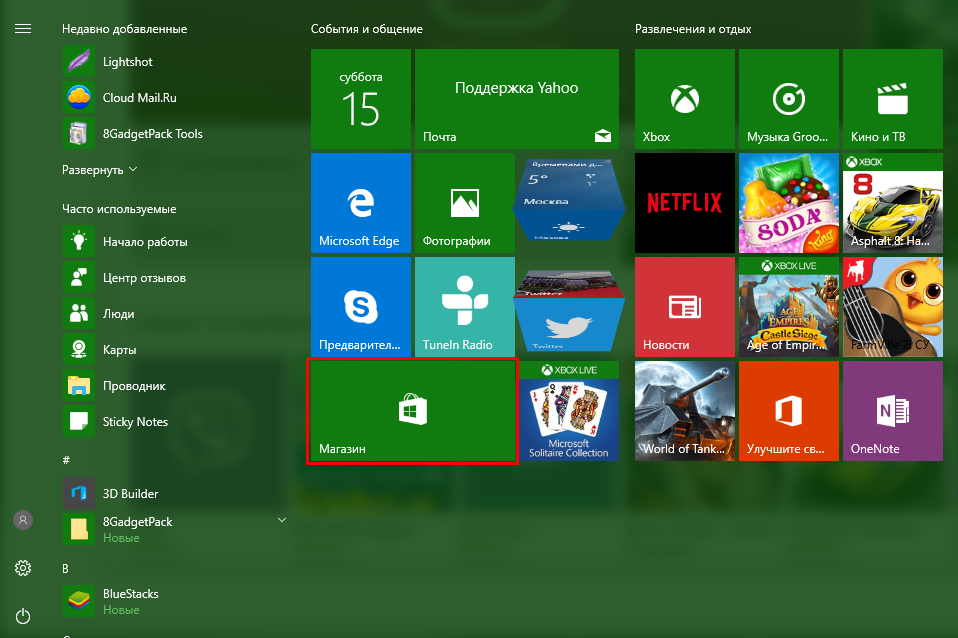Open the TuneIn Radio tile
958x638 pixels.
click(465, 307)
